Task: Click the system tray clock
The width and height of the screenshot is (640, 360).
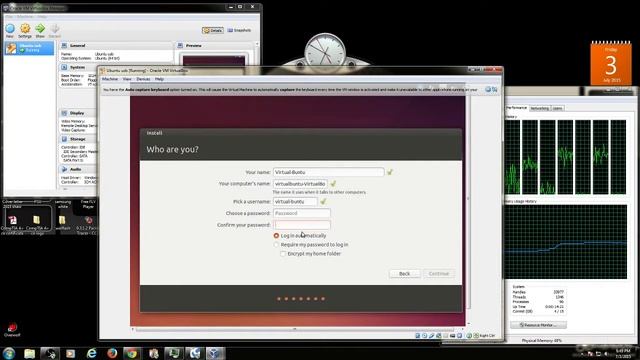Action: point(623,353)
